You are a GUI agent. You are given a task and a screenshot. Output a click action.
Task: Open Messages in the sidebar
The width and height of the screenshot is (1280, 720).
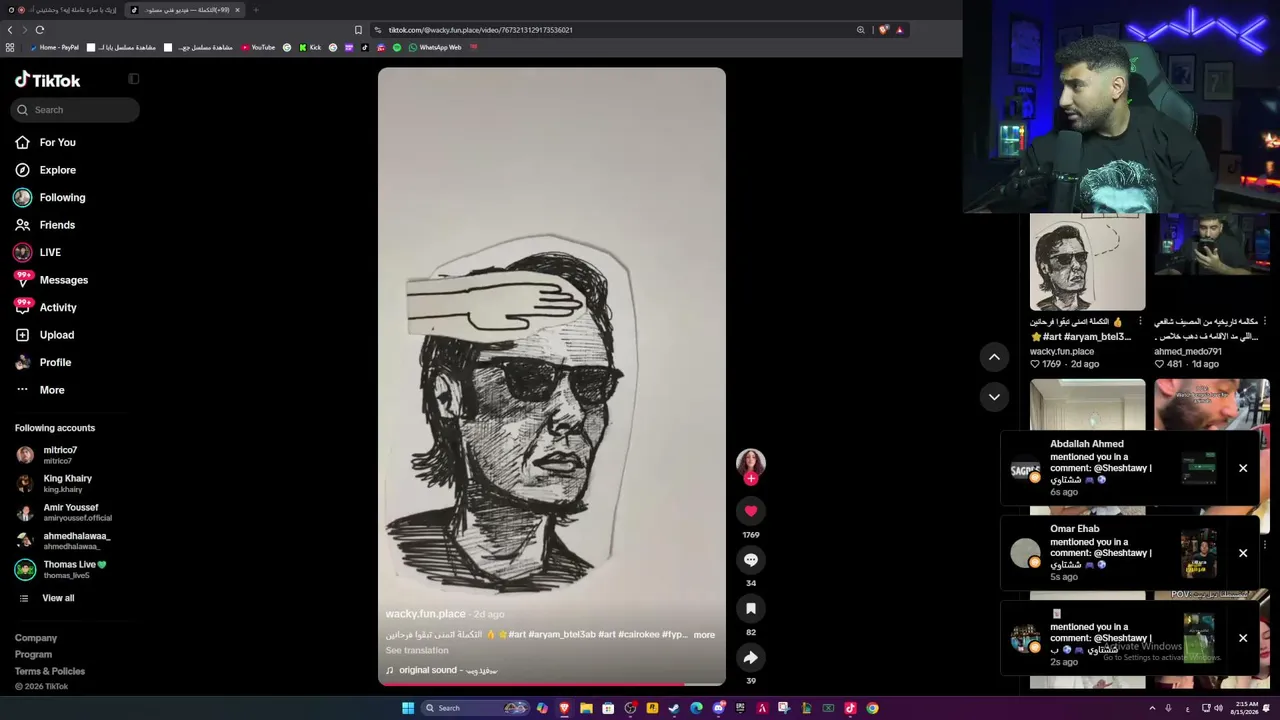click(51, 280)
